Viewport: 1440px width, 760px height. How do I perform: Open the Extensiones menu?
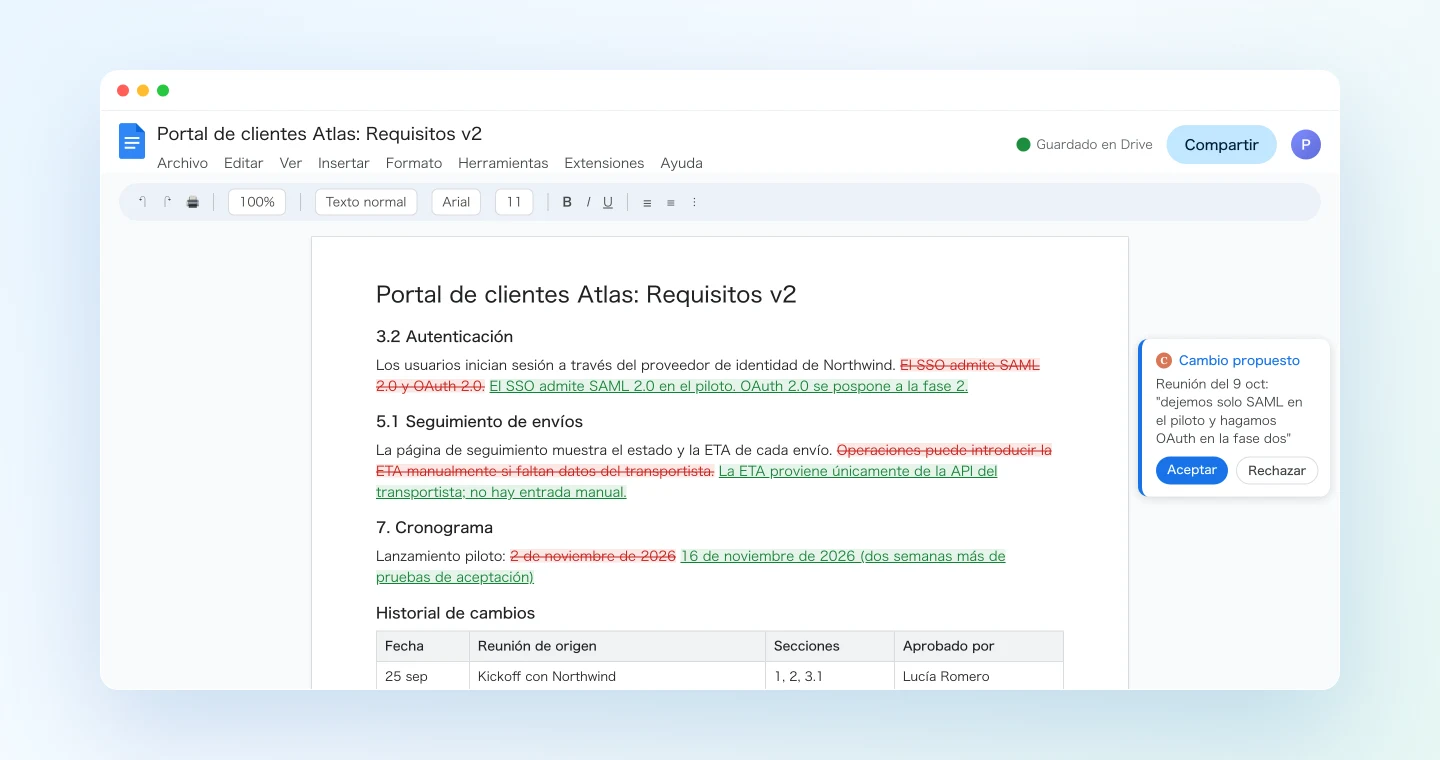point(604,163)
